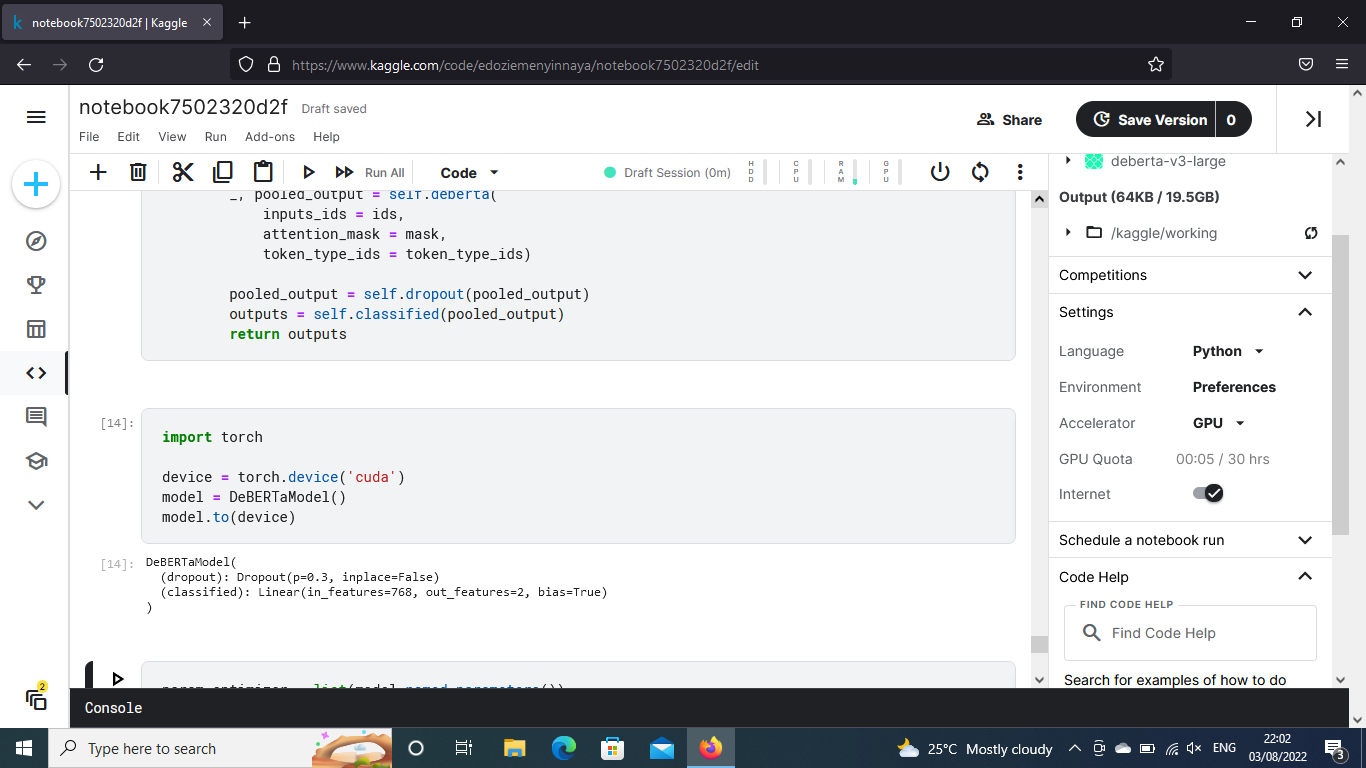This screenshot has height=768, width=1366.
Task: Power off the session with power icon
Action: click(939, 172)
